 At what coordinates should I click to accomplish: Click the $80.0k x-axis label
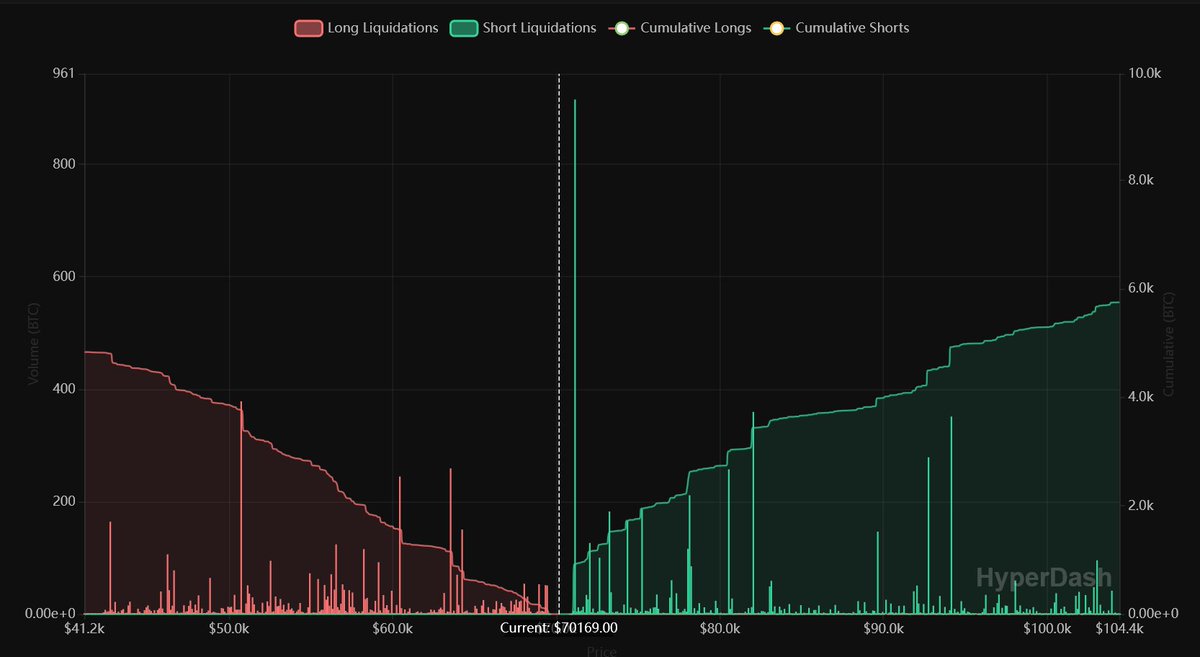pyautogui.click(x=720, y=628)
